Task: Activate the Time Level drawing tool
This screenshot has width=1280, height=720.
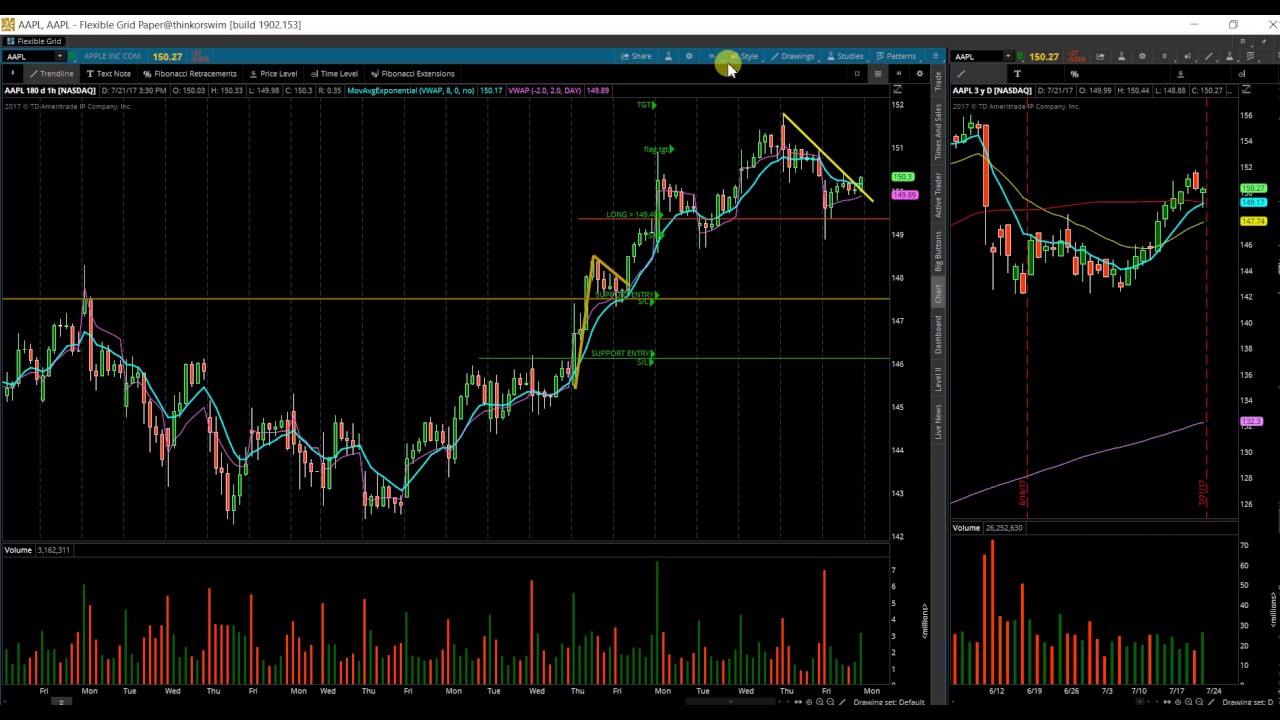Action: [x=334, y=73]
